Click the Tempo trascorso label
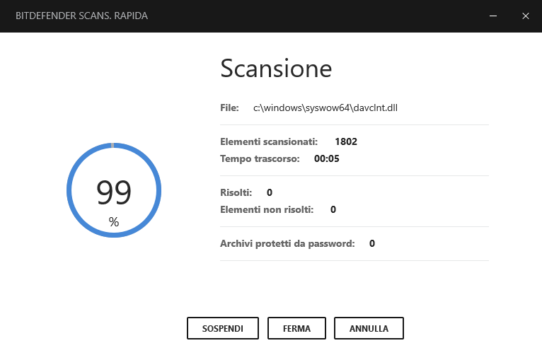542x360 pixels. 260,158
